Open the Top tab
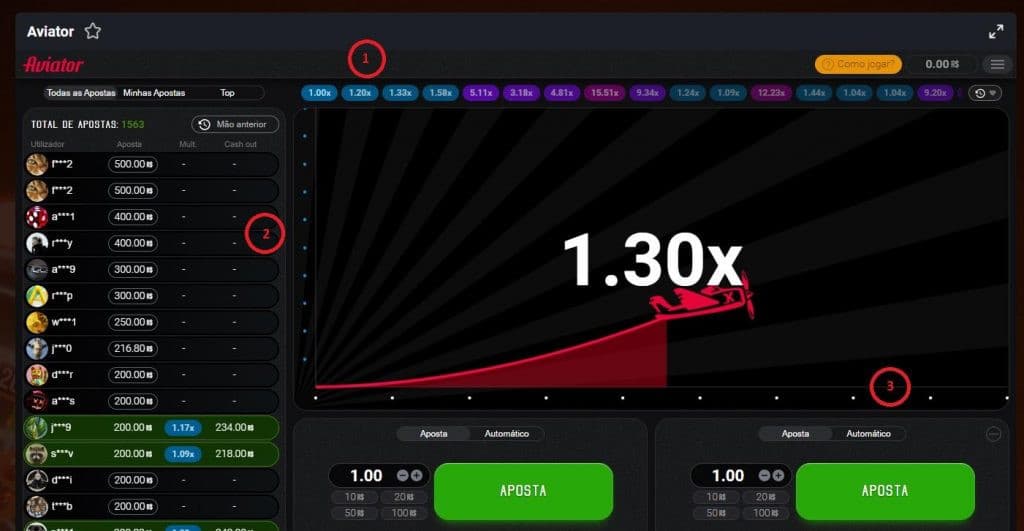The width and height of the screenshot is (1024, 531). point(228,93)
